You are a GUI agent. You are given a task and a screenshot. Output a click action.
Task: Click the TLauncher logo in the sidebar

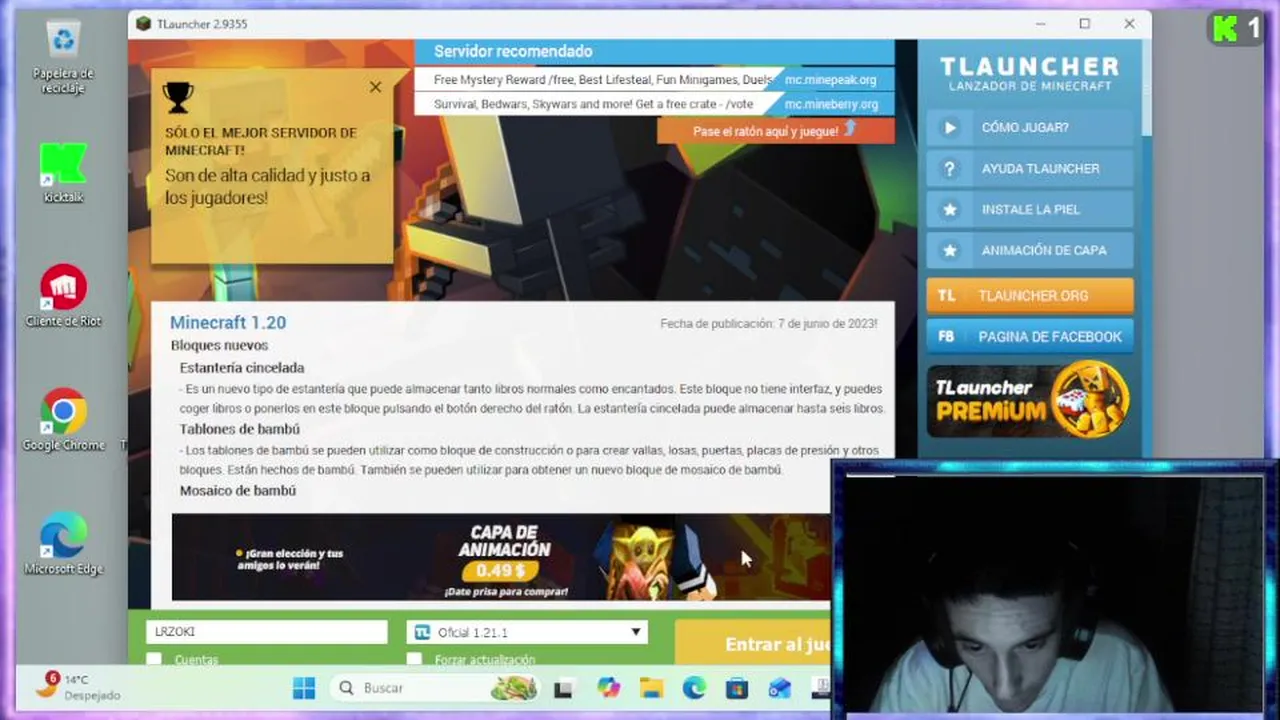tap(1030, 73)
